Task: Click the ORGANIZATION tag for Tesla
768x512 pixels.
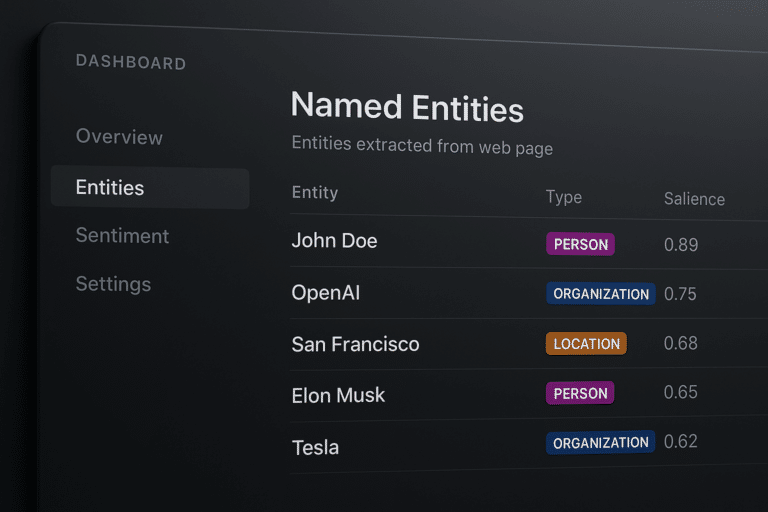Action: 601,443
